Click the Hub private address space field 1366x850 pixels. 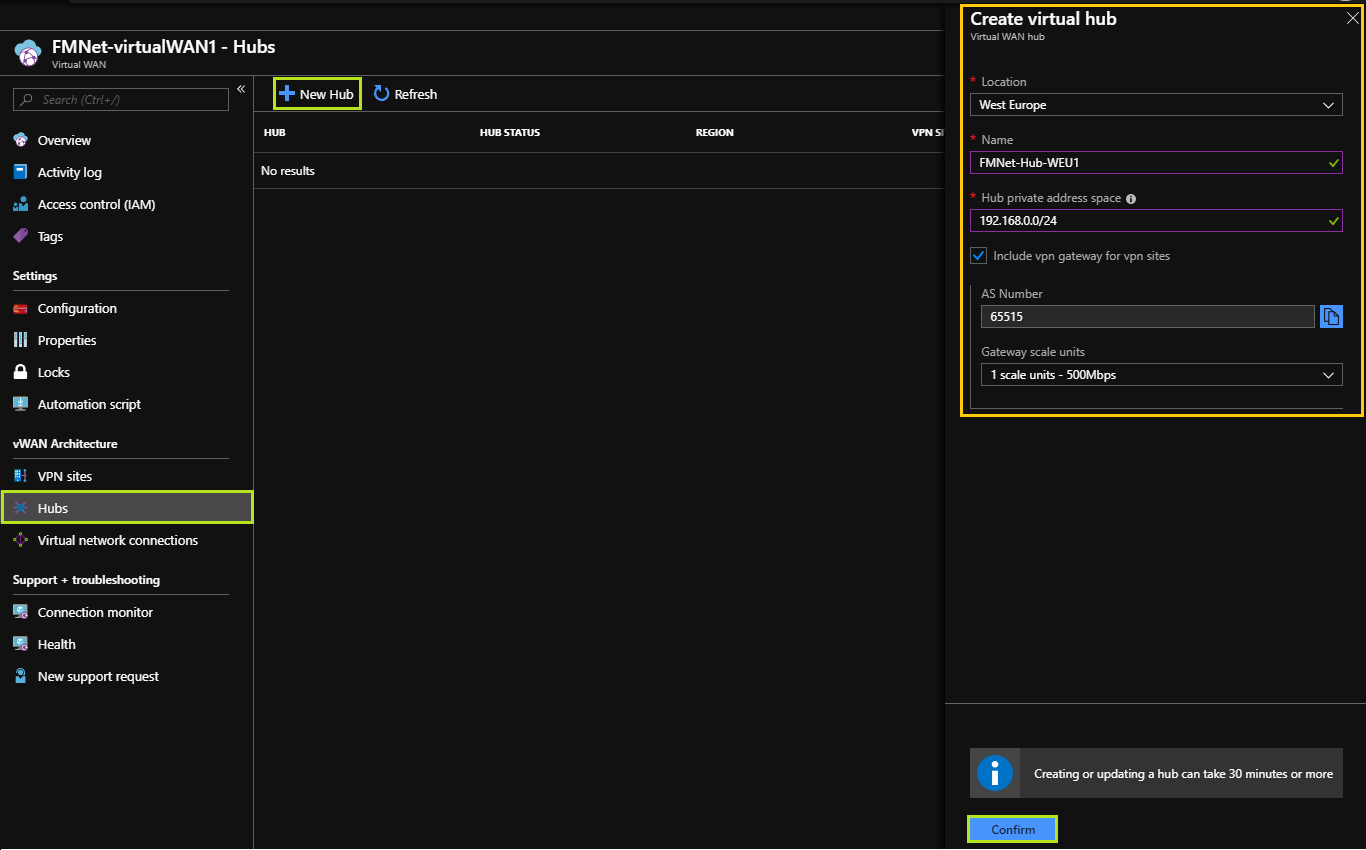[x=1156, y=221]
